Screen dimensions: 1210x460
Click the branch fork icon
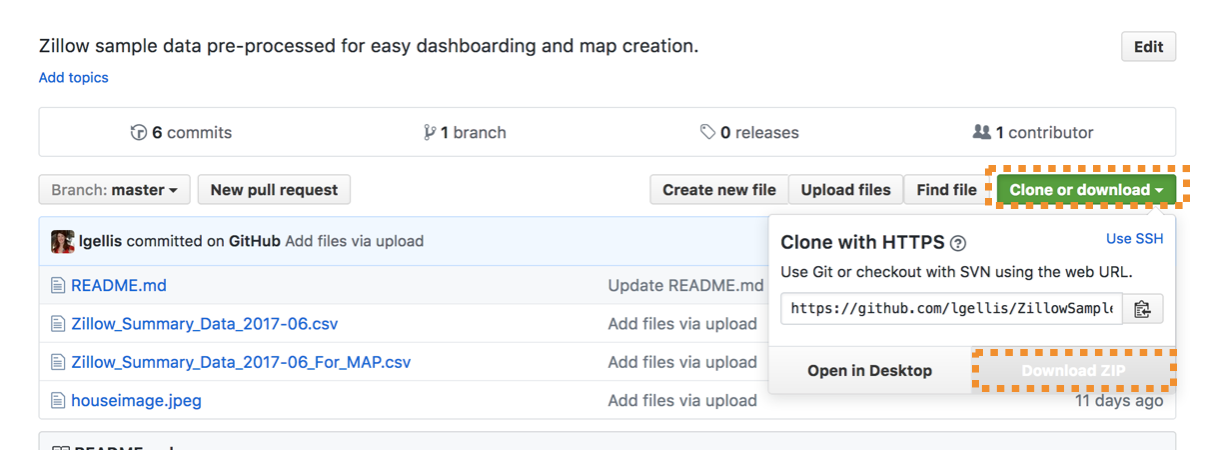(x=430, y=132)
